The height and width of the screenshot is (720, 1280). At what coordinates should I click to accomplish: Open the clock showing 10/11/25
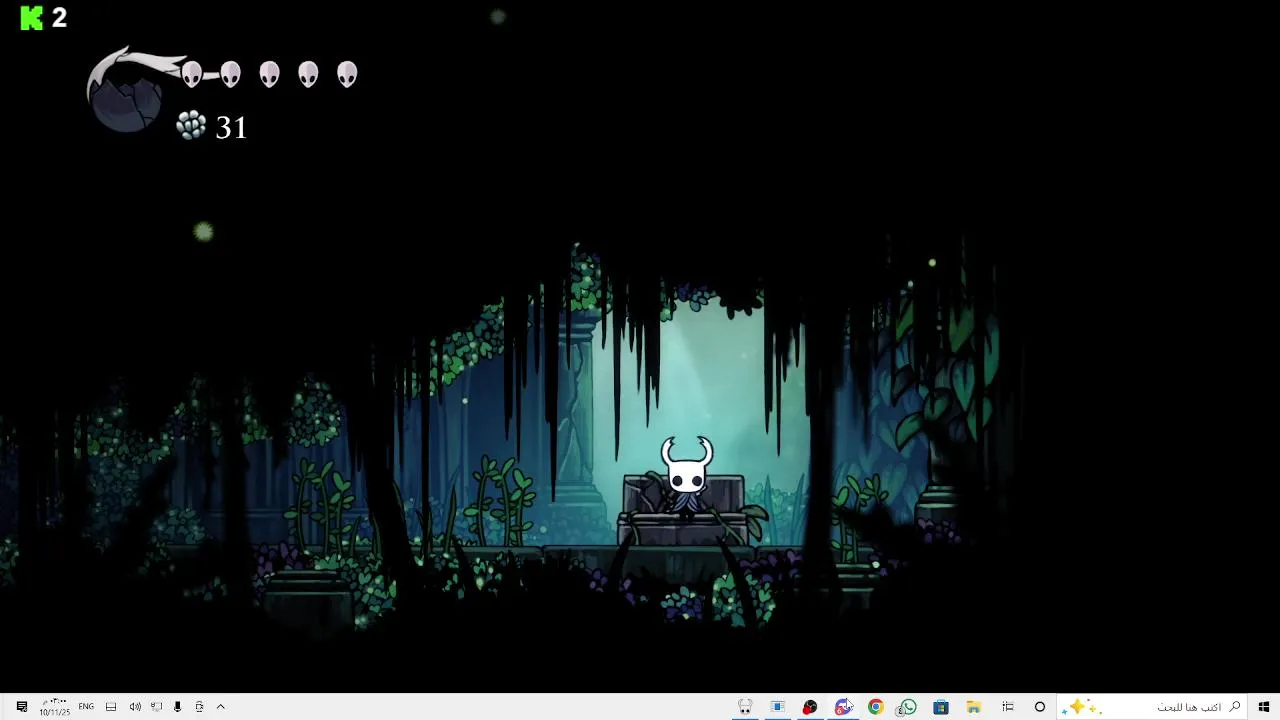55,707
